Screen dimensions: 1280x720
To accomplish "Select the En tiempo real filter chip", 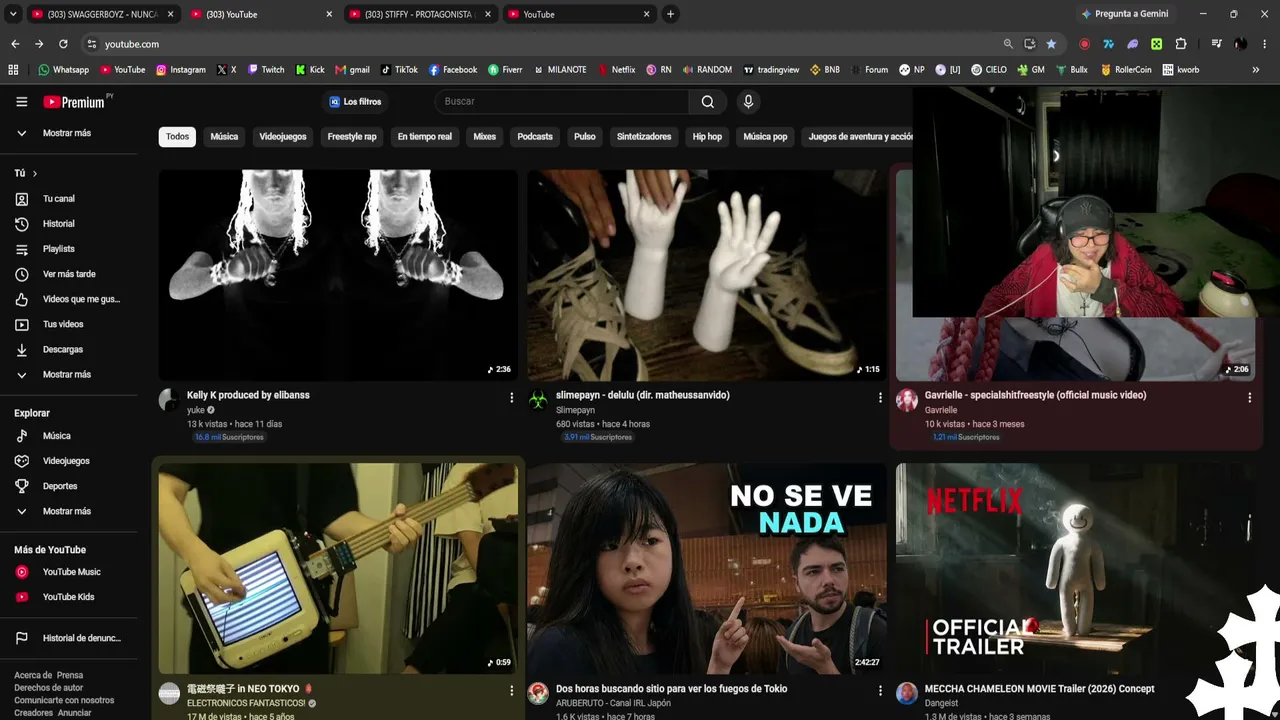I will [x=425, y=137].
